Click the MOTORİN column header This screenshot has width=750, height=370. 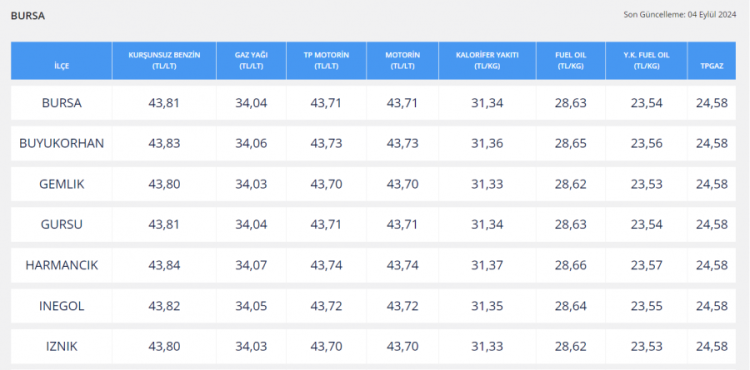point(402,61)
